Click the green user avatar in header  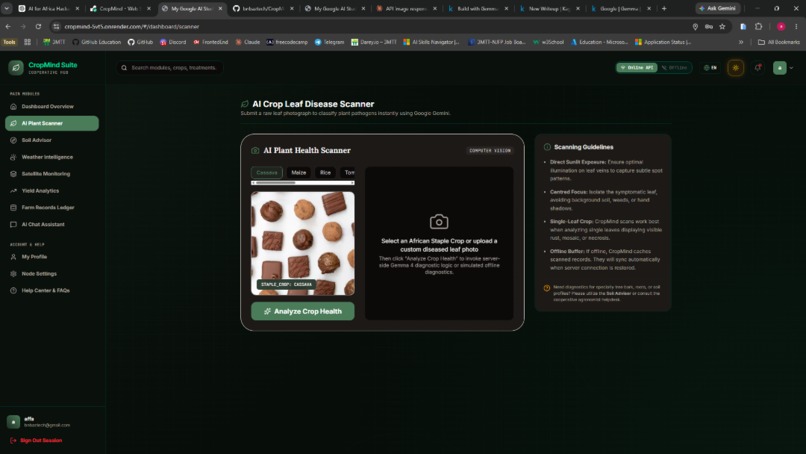(779, 67)
